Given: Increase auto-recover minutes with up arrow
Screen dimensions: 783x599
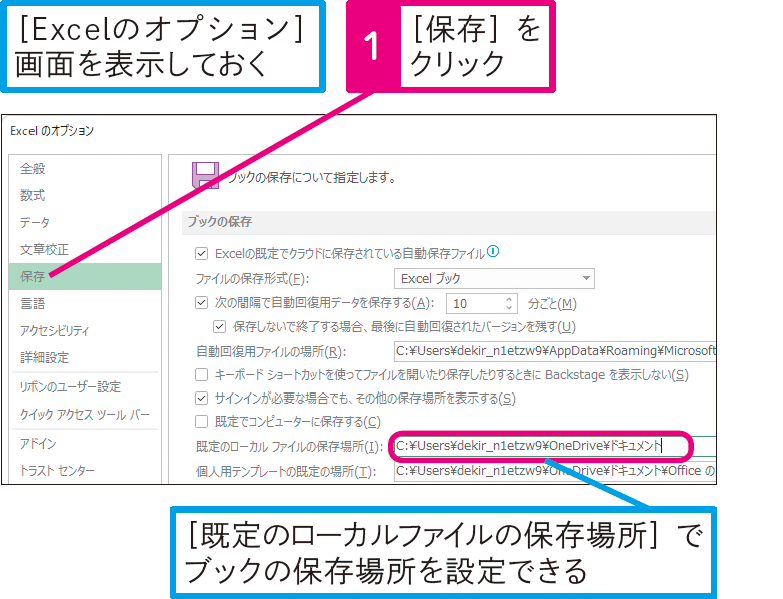Looking at the screenshot, I should coord(509,299).
